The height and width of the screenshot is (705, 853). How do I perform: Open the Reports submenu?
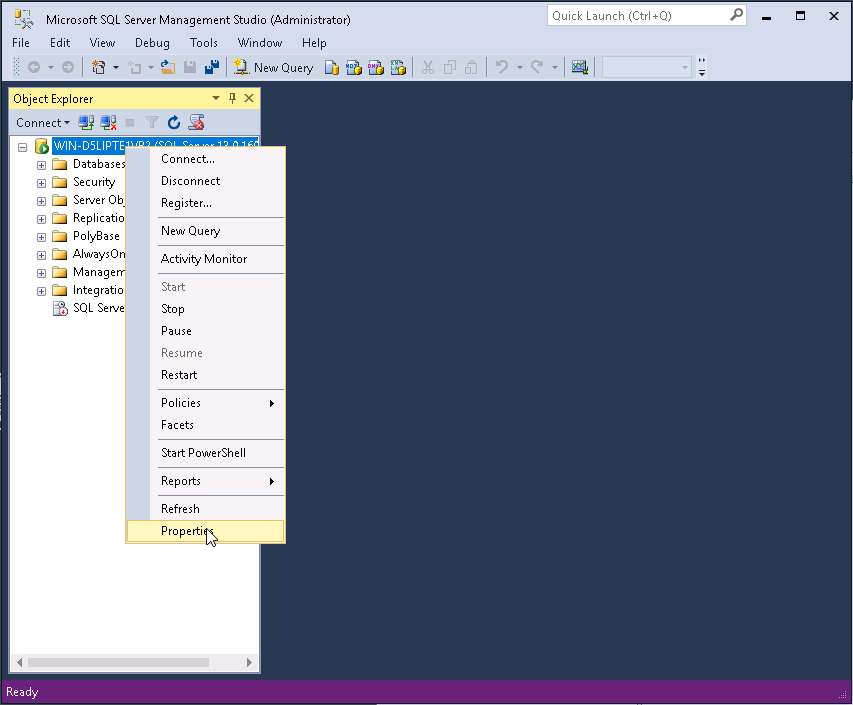(x=206, y=481)
